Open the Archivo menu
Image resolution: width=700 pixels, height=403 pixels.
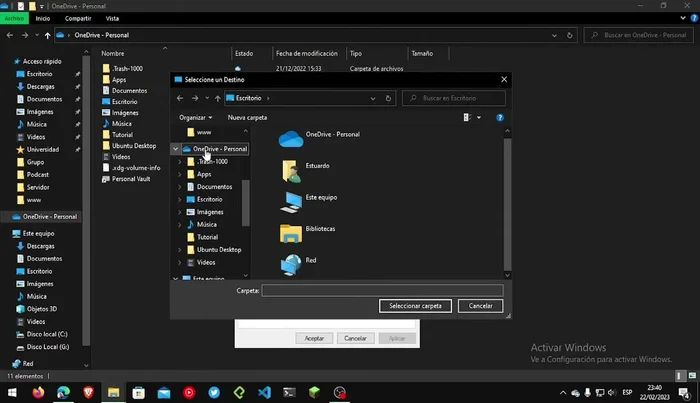14,18
